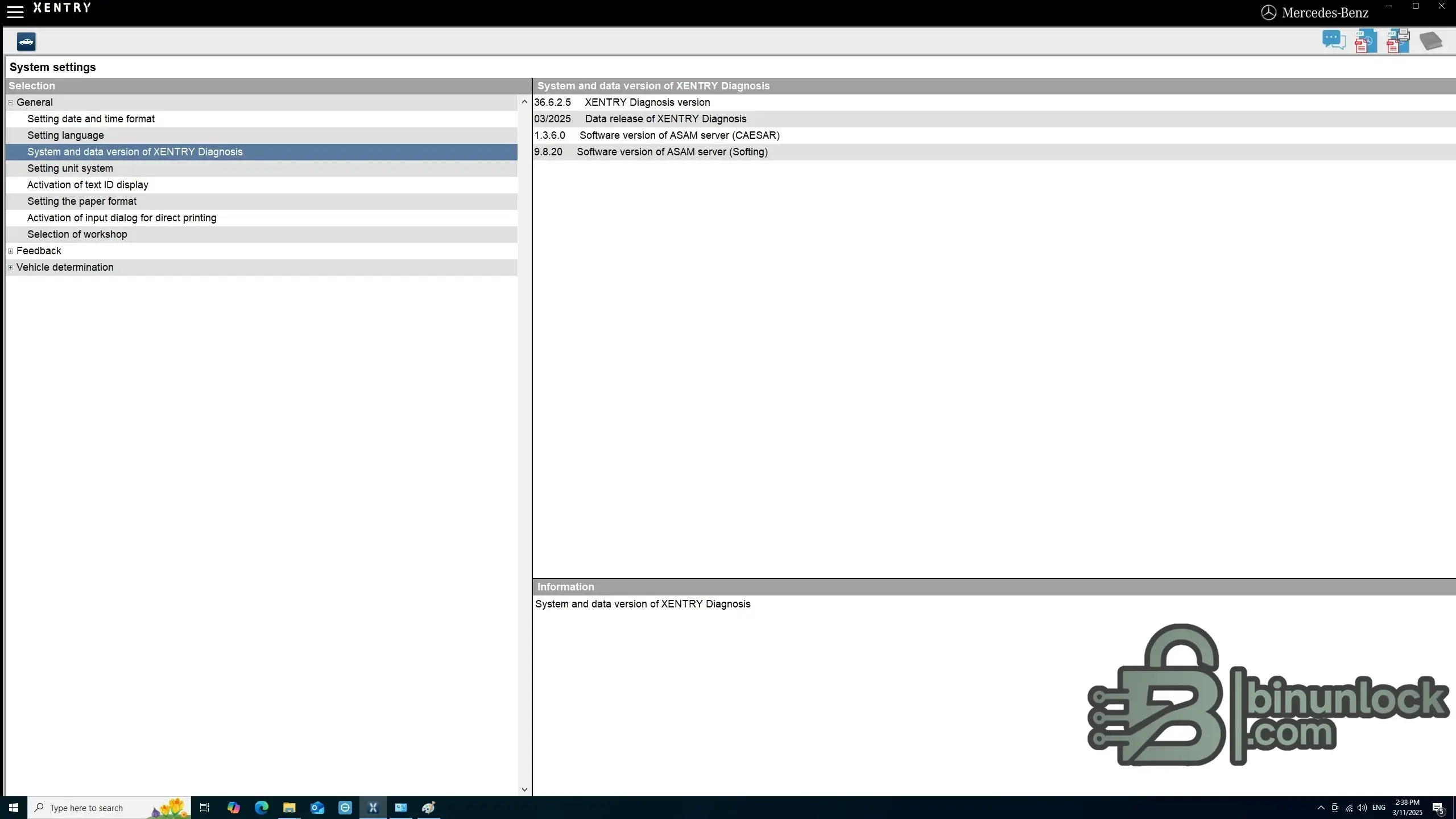Image resolution: width=1456 pixels, height=819 pixels.
Task: Click the XENTRY Diagnosis version 36.6.2.5 row
Action: point(994,102)
